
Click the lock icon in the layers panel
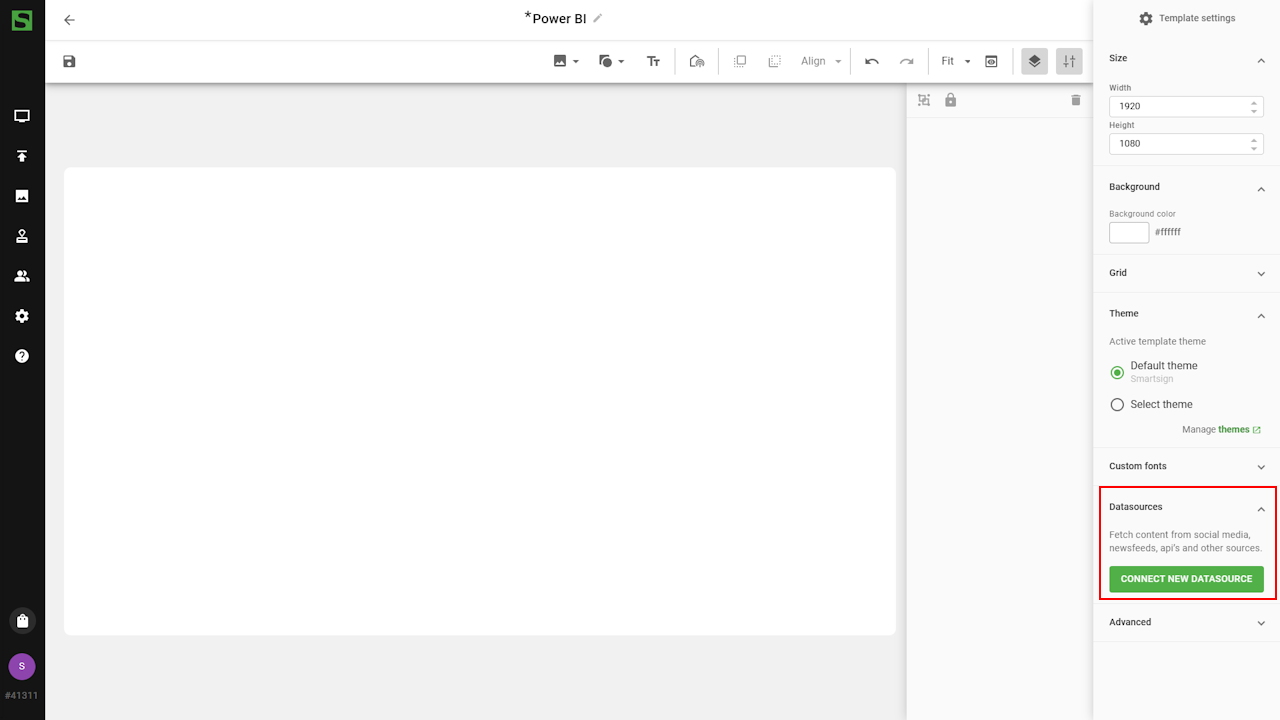(951, 100)
